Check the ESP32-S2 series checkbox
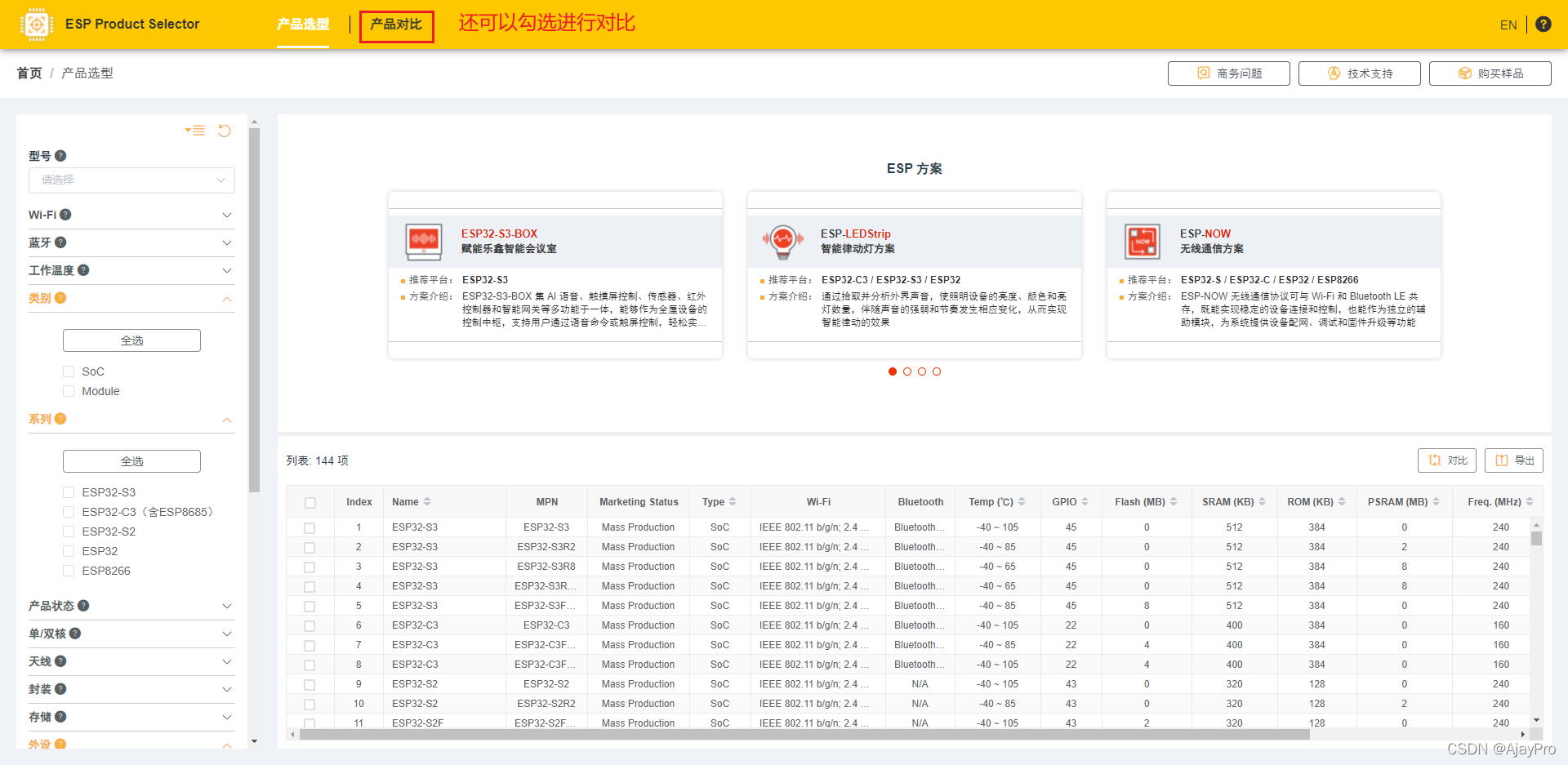The height and width of the screenshot is (765, 1568). [x=69, y=531]
